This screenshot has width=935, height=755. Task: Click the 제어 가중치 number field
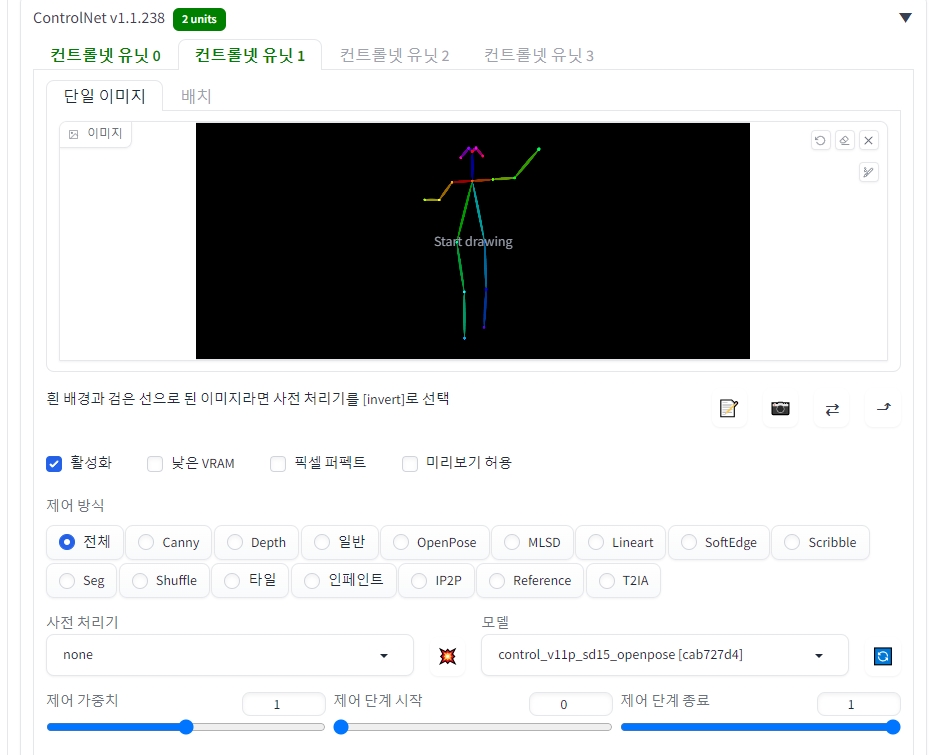tap(283, 704)
